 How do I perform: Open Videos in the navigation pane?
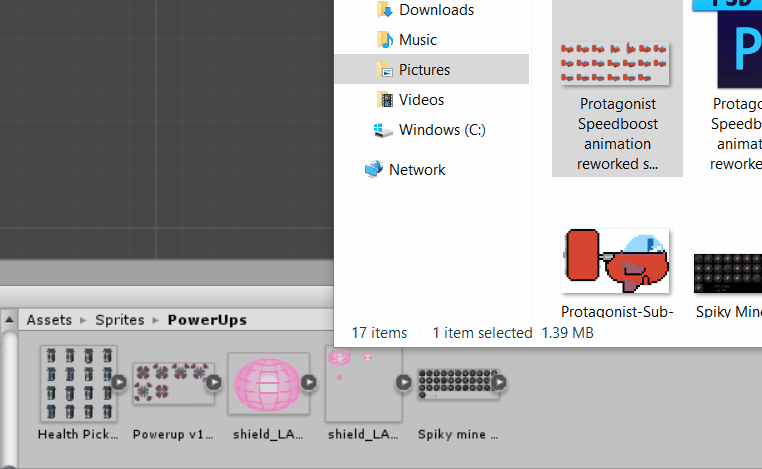coord(421,100)
